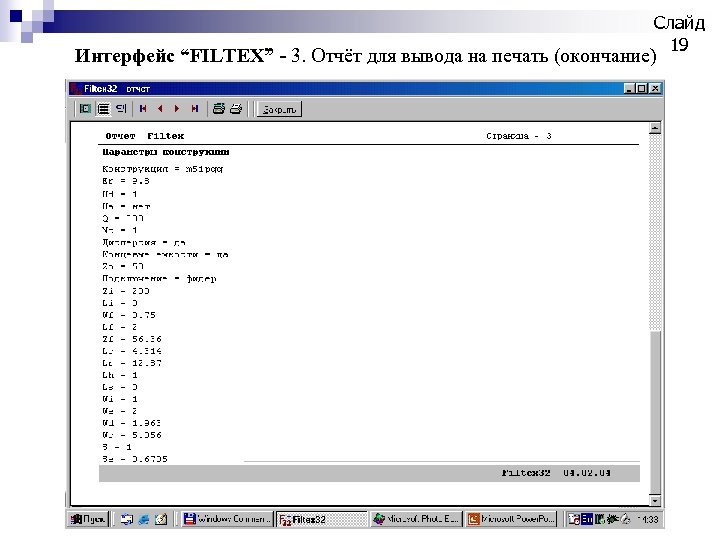
Task: Select header text 'Отчет Filtex'
Action: pyautogui.click(x=145, y=136)
